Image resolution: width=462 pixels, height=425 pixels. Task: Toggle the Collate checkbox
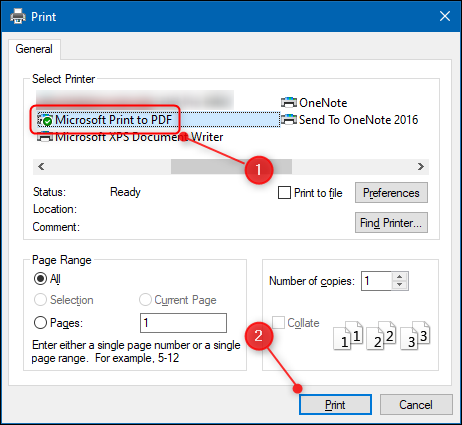[278, 322]
